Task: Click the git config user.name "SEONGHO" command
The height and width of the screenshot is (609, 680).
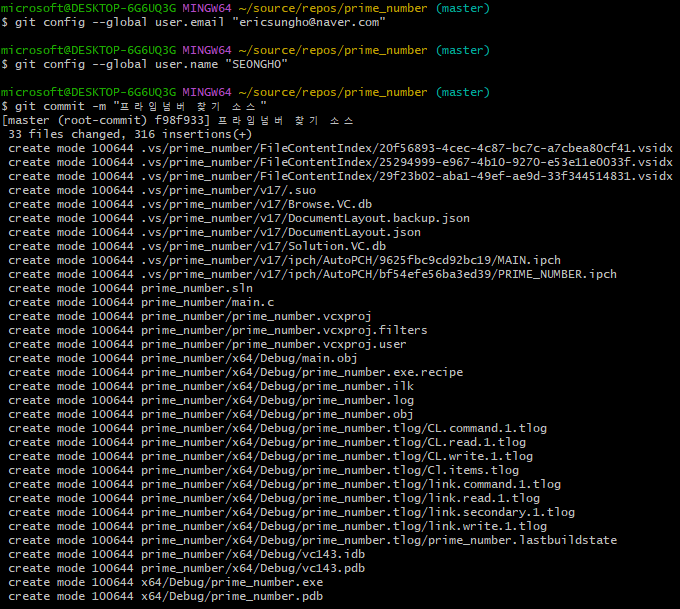Action: (x=144, y=64)
